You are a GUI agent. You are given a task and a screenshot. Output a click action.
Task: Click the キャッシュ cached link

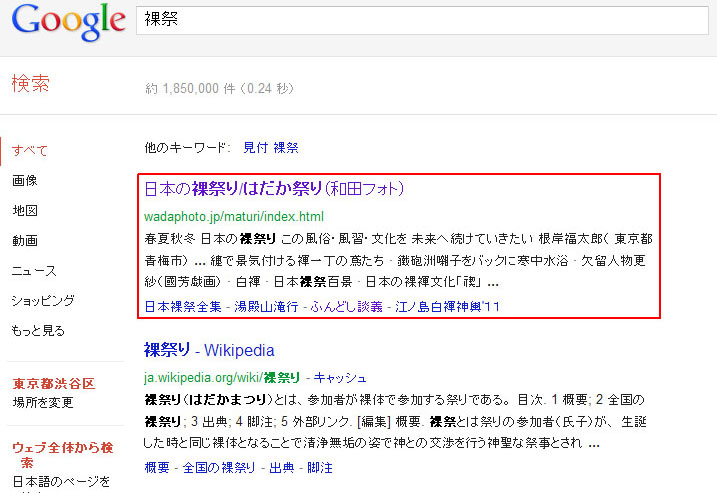(x=340, y=378)
